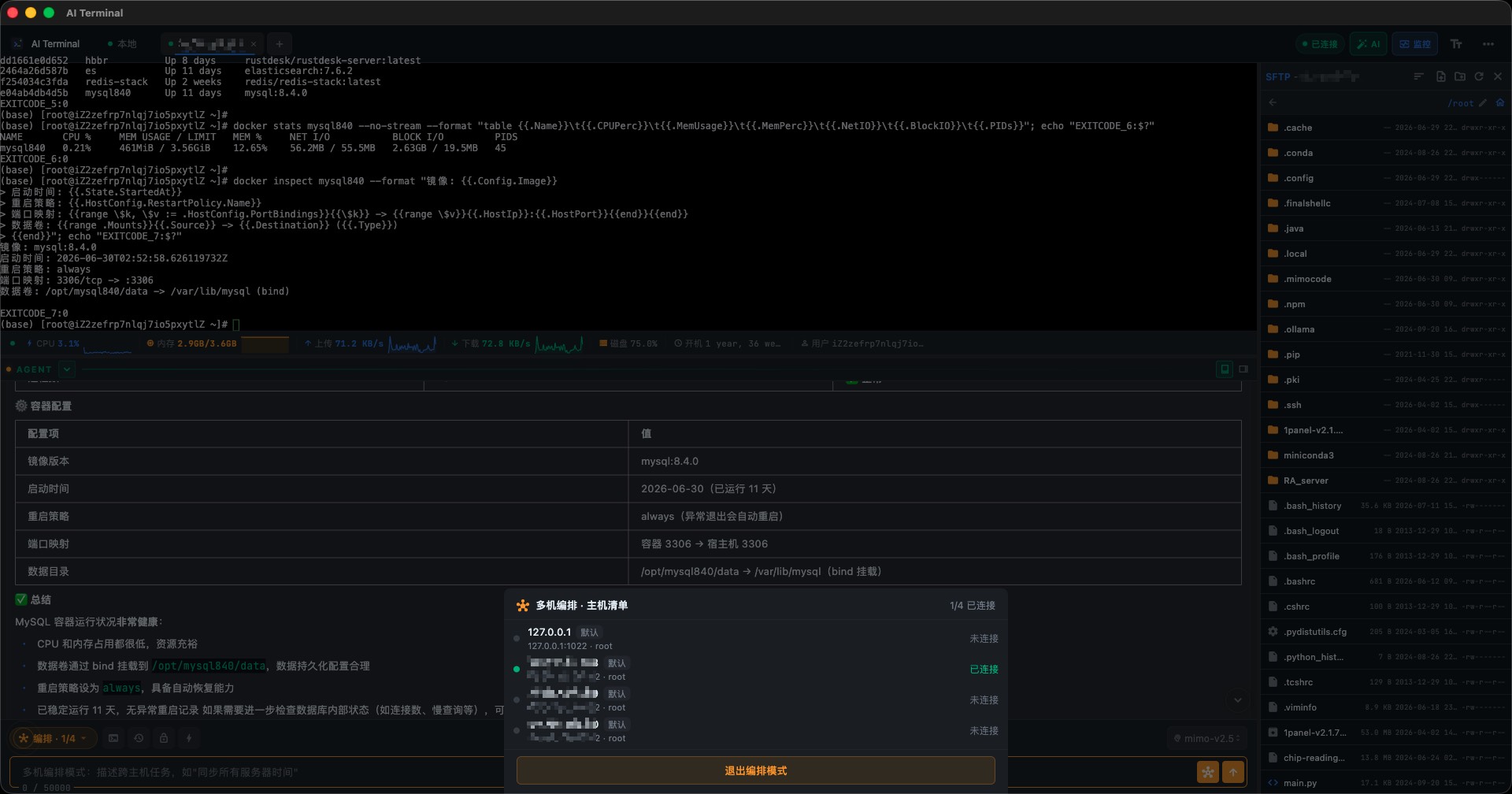Select the .pydistutils.cfg file
Viewport: 1512px width, 794px height.
(1385, 632)
